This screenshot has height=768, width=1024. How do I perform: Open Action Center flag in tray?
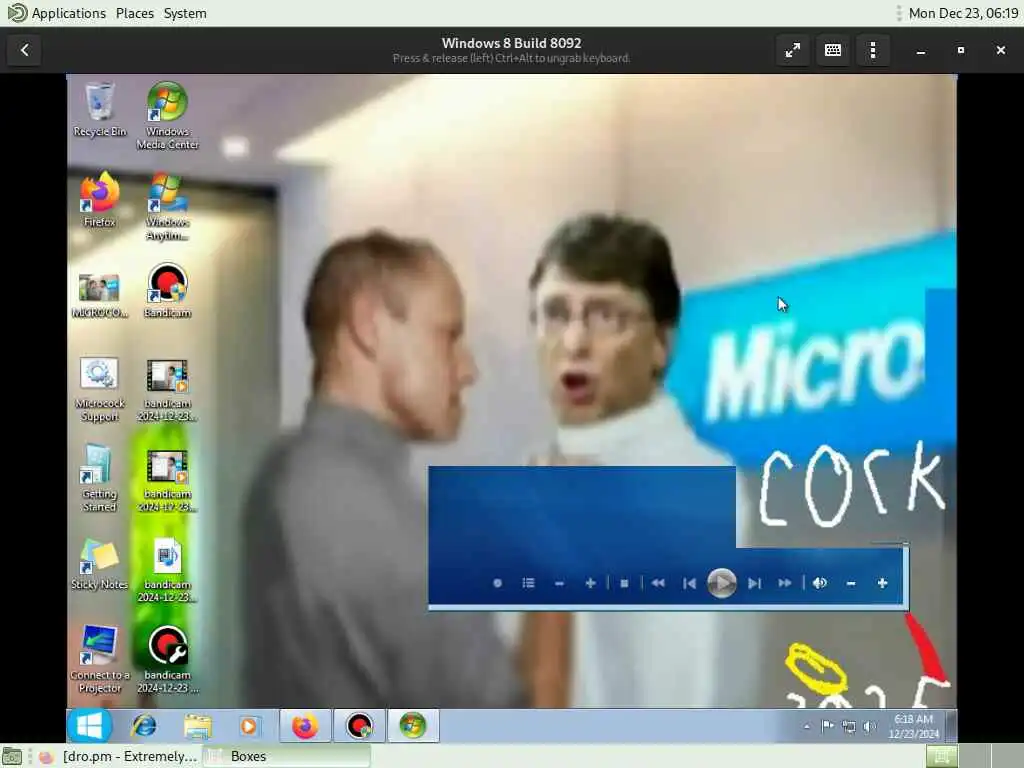[827, 726]
